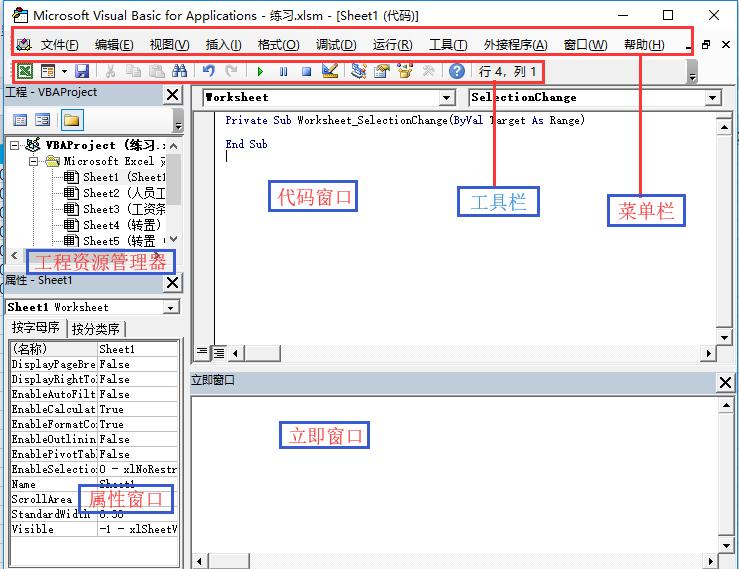Run the macro with the green play icon
739x569 pixels.
tap(260, 72)
